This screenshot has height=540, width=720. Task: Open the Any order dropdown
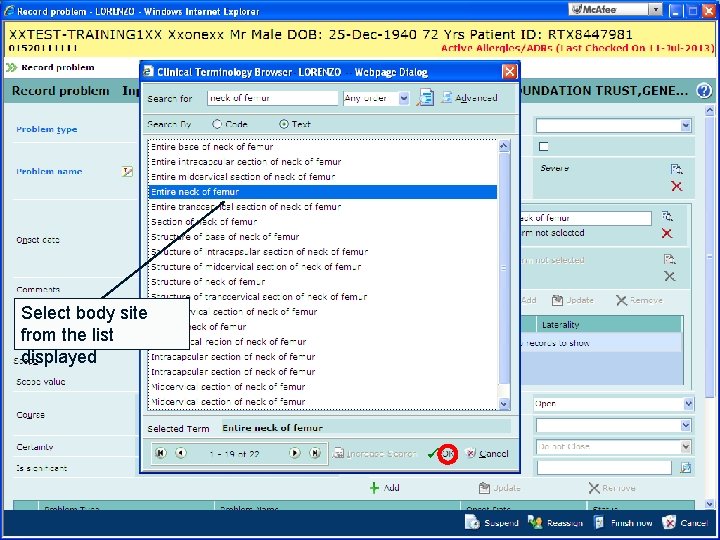click(404, 98)
